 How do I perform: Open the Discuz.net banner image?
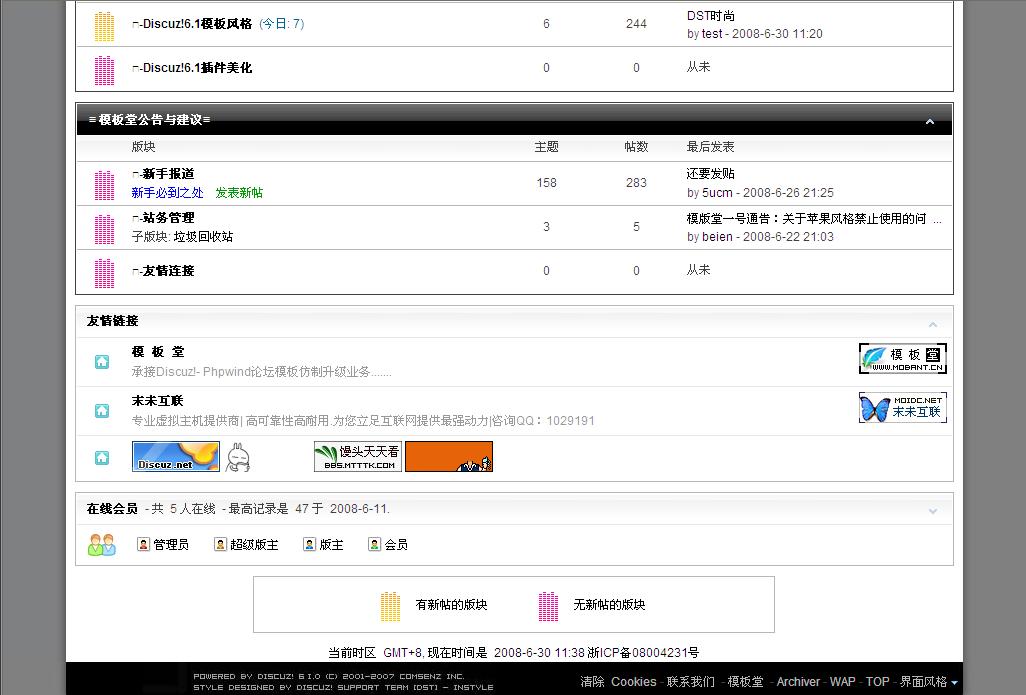(x=175, y=456)
